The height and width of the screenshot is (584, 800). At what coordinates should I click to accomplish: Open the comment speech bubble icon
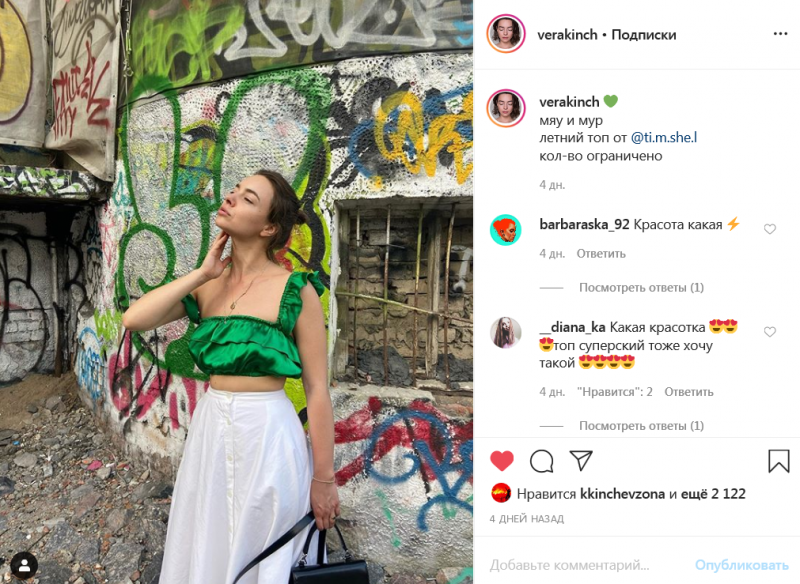(541, 461)
